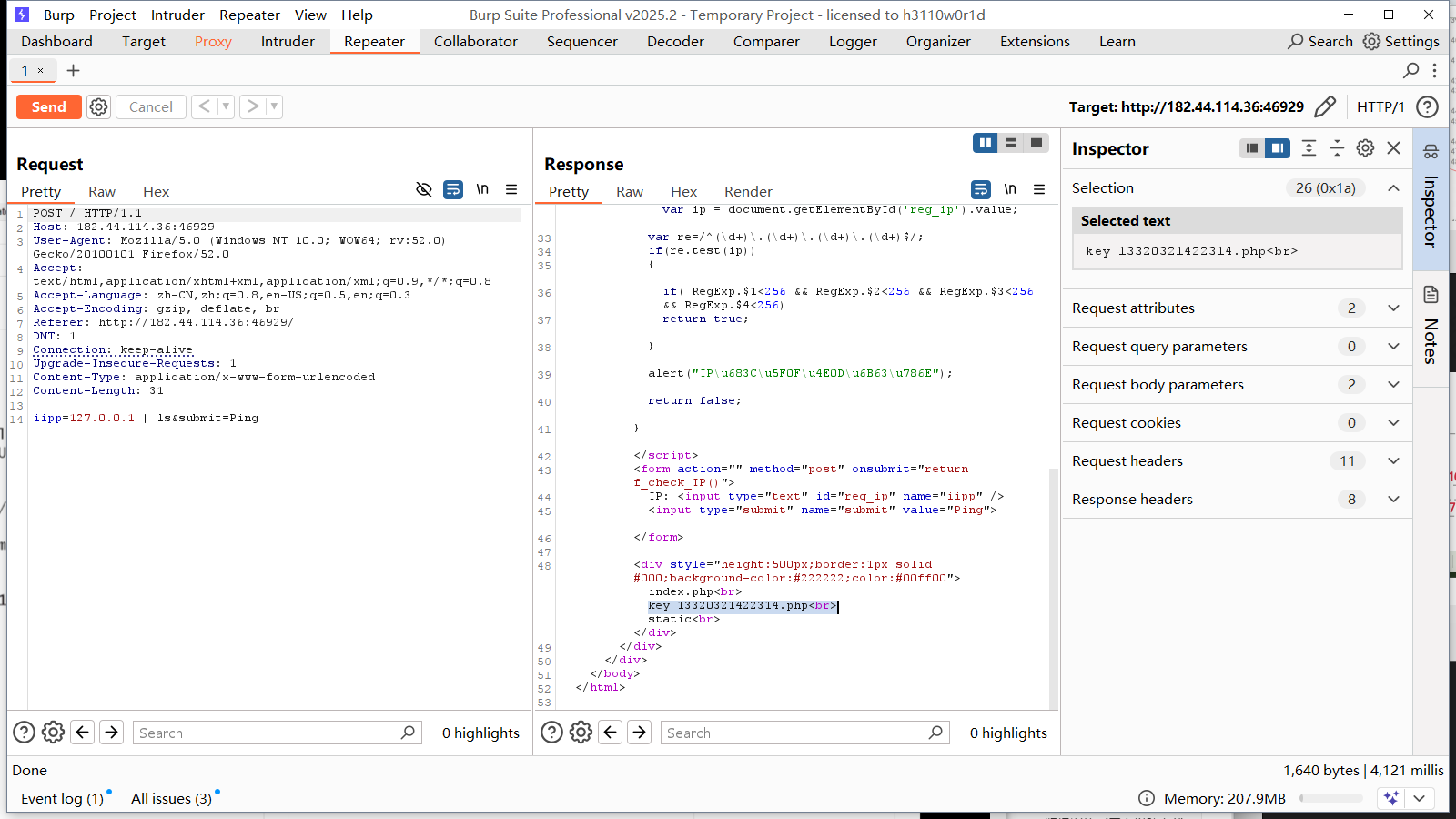Click the response vertical scrollbar

tap(1054, 589)
